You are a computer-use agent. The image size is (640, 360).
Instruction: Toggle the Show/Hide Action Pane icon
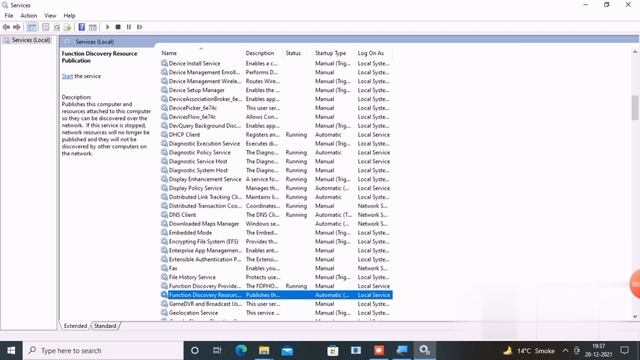click(93, 27)
